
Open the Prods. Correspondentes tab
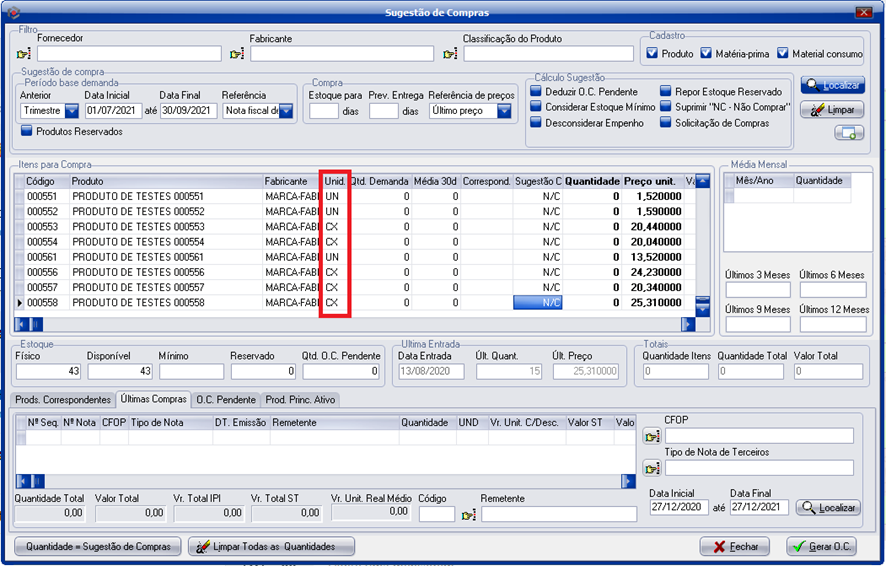coord(63,400)
